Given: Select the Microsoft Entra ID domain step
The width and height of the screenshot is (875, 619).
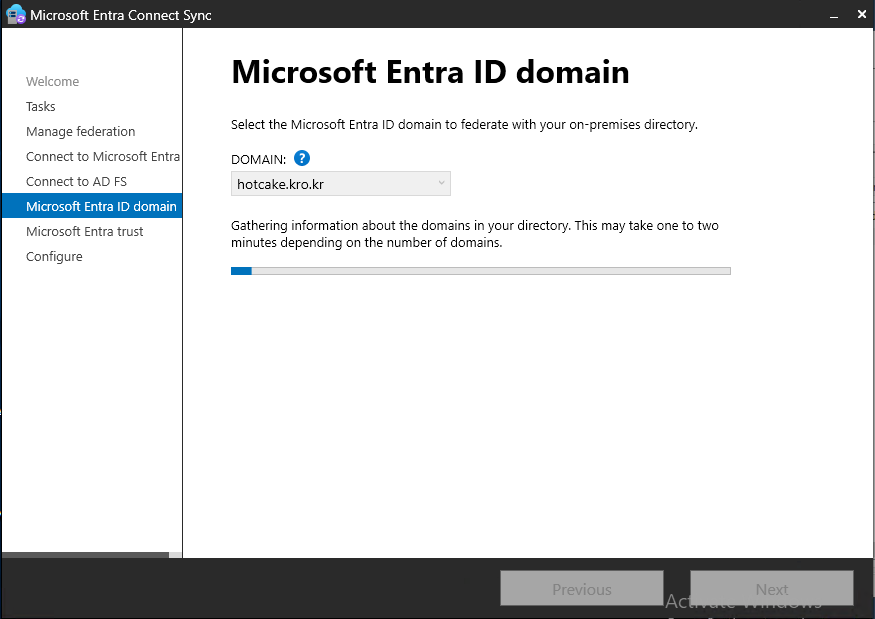Looking at the screenshot, I should click(x=92, y=206).
